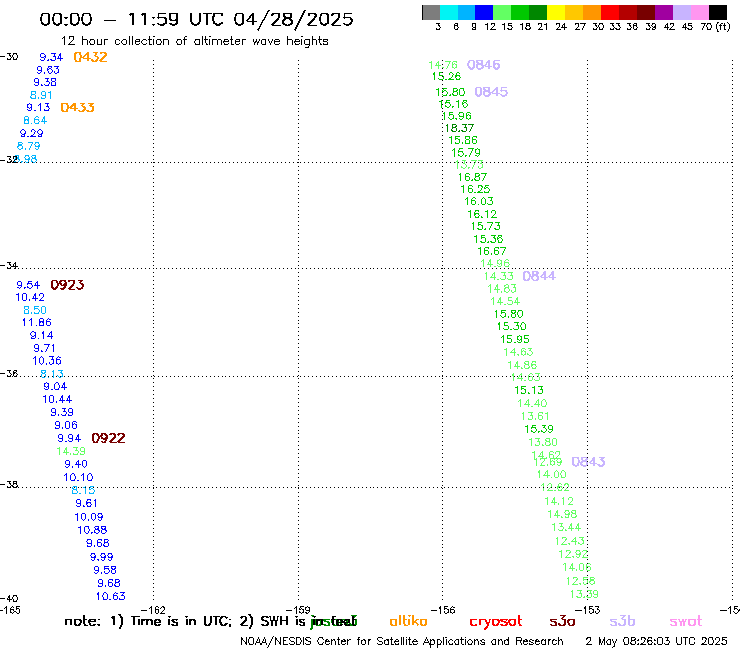Image resolution: width=740 pixels, height=650 pixels.
Task: Select the dark red time label 0922
Action: (108, 439)
